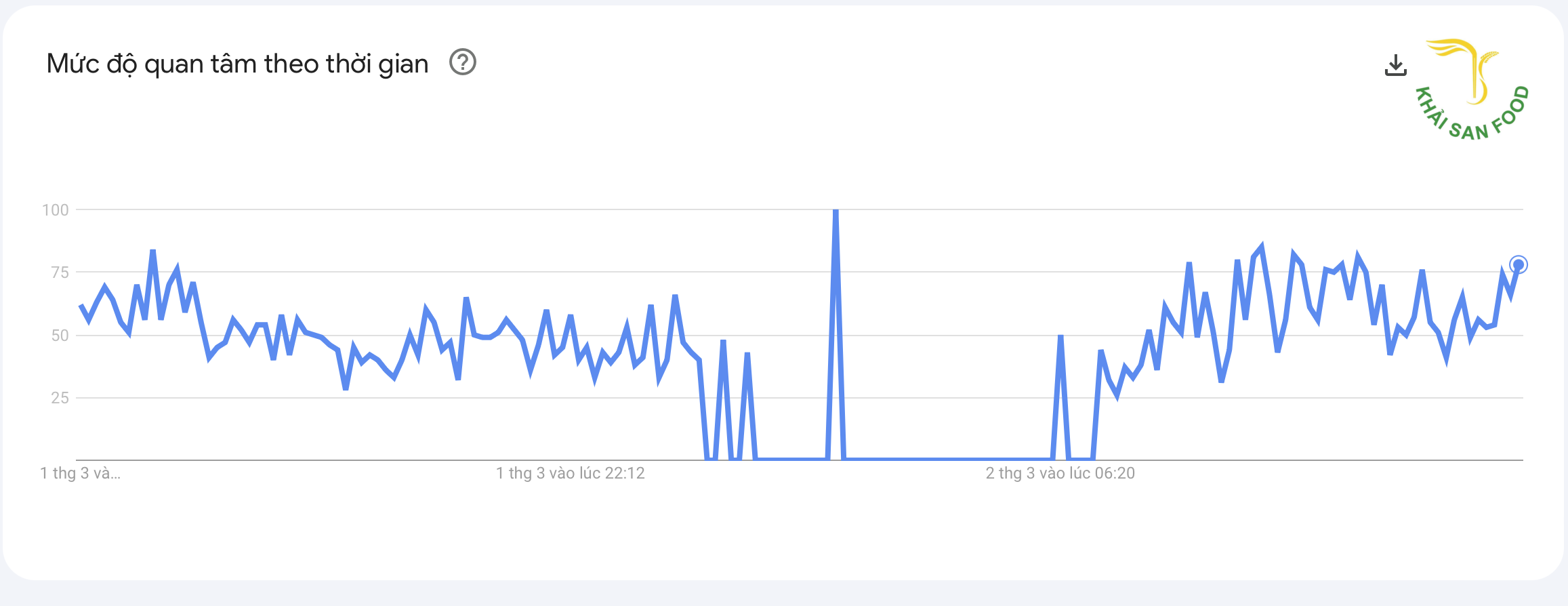Click the 75 y-axis label
1568x606 pixels.
coord(60,272)
